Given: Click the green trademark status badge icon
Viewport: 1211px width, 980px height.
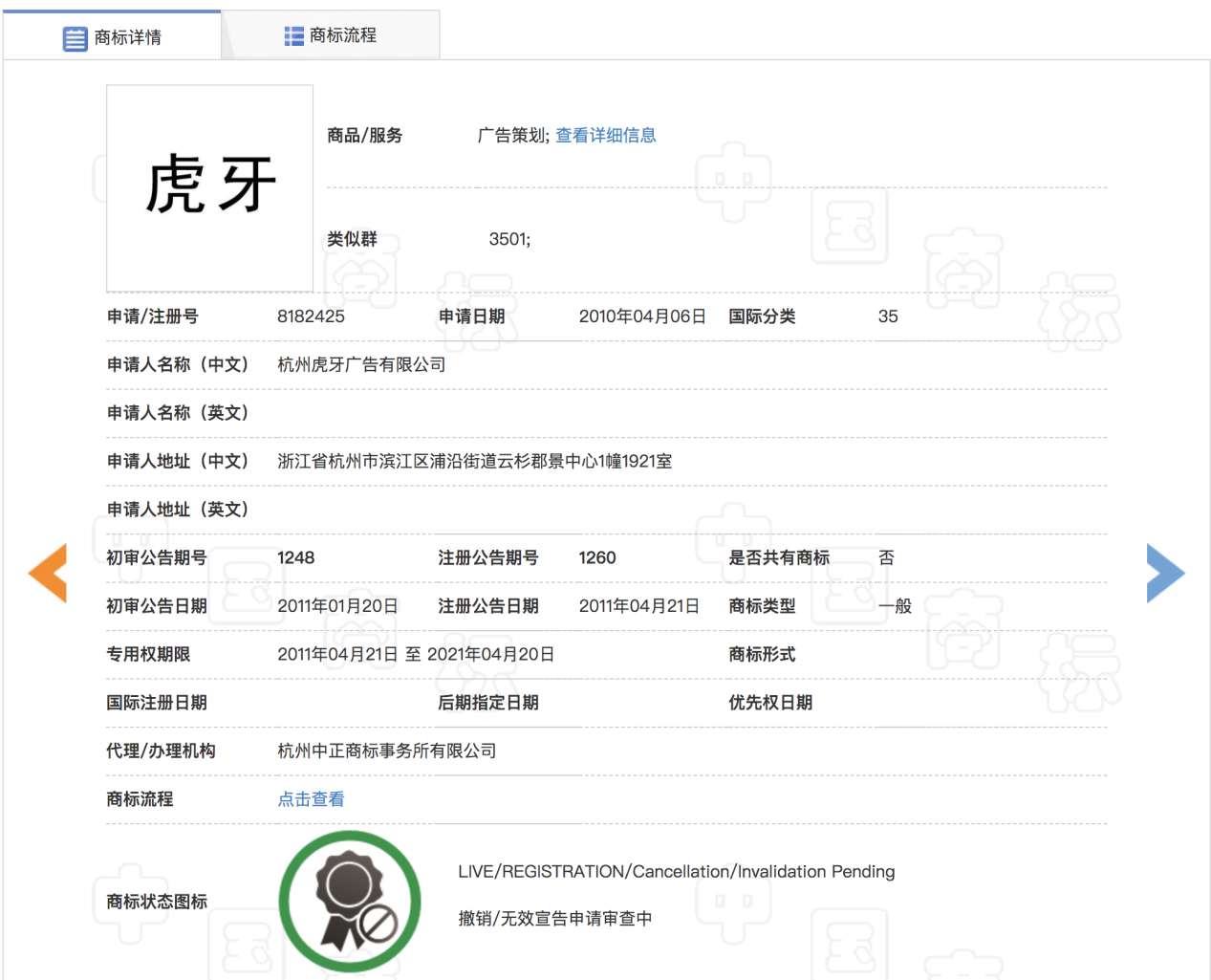Looking at the screenshot, I should (350, 901).
